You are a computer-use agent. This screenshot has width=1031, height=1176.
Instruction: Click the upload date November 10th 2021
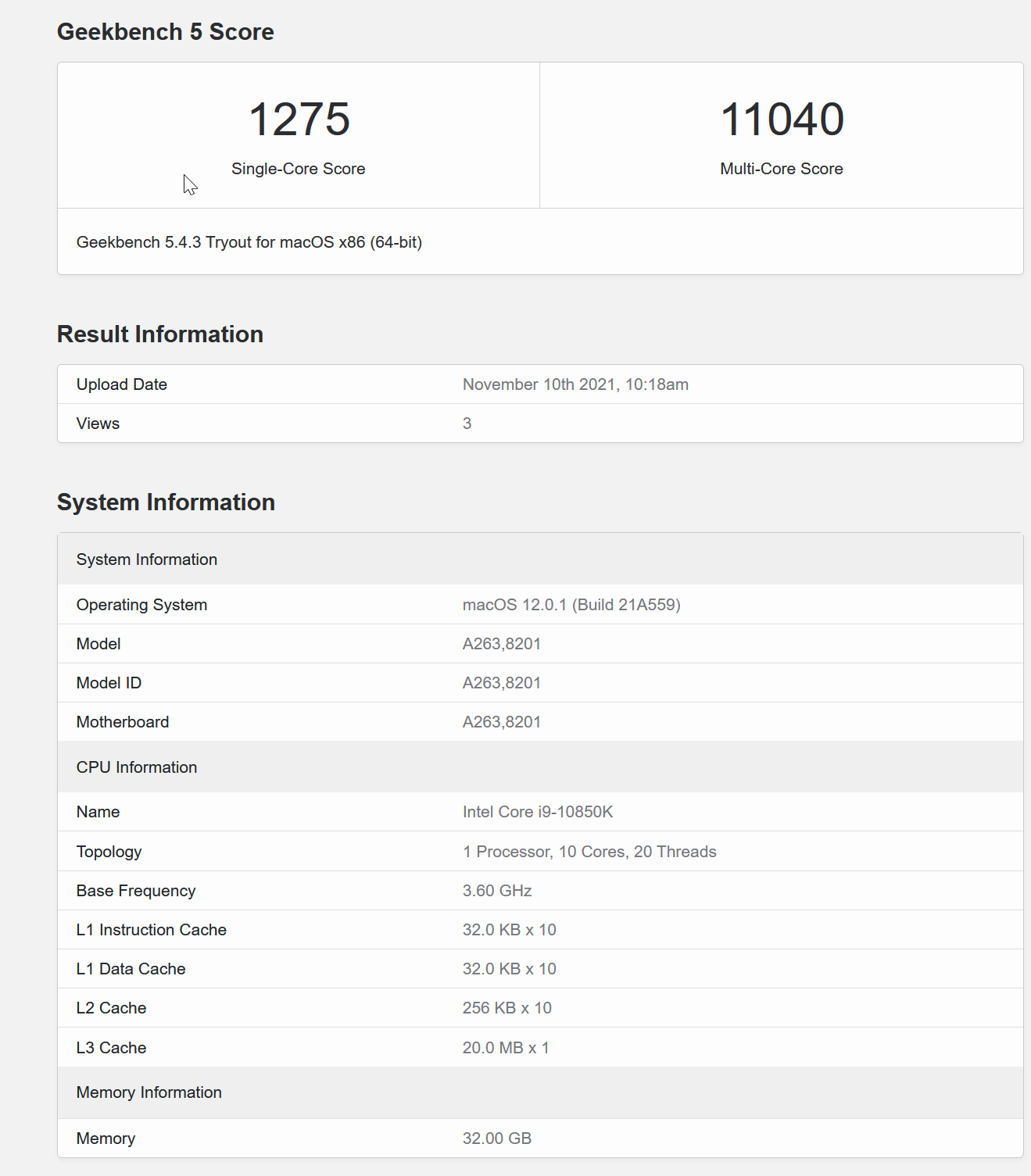pos(575,384)
